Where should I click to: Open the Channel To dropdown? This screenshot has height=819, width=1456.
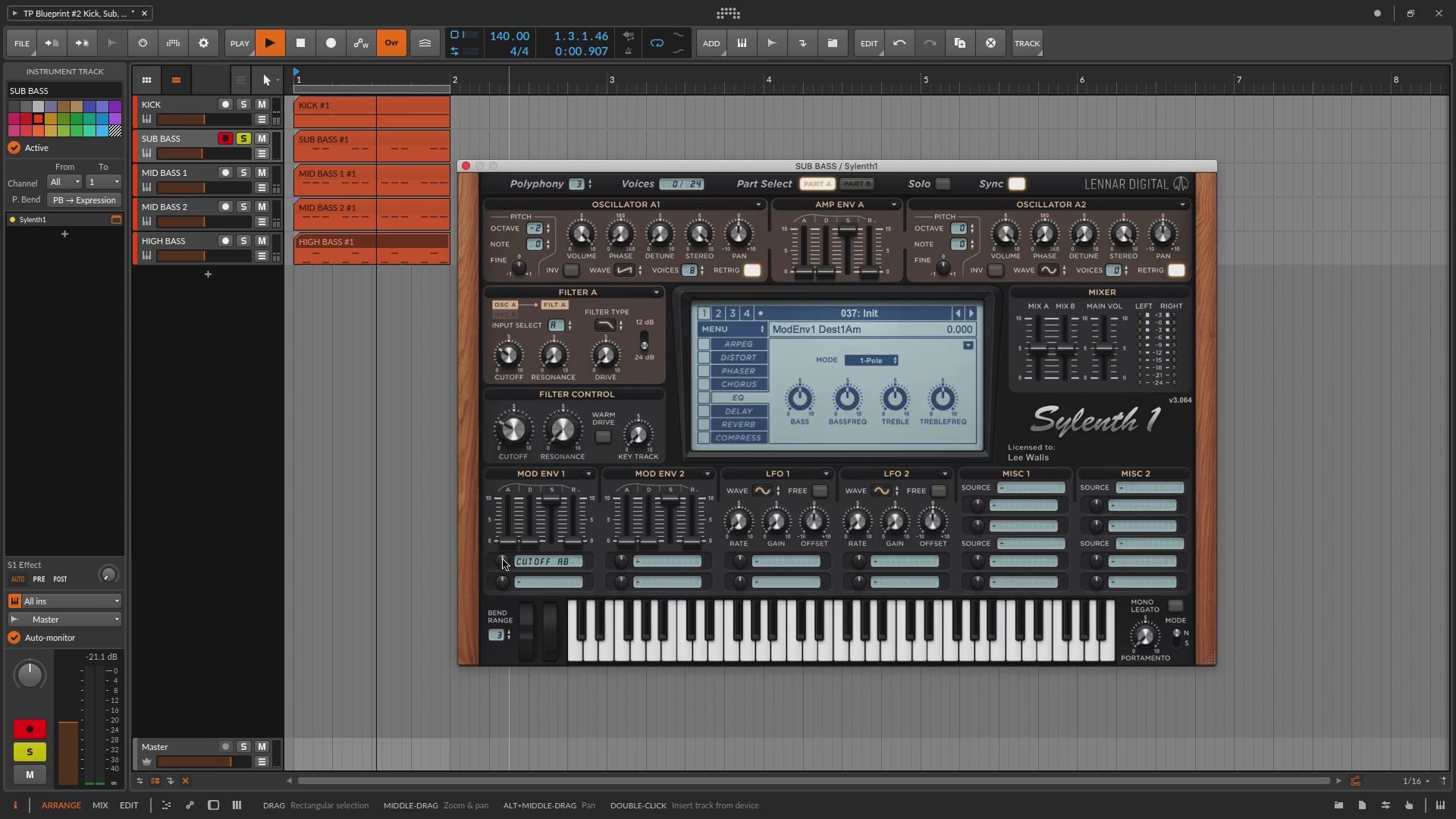(x=104, y=182)
